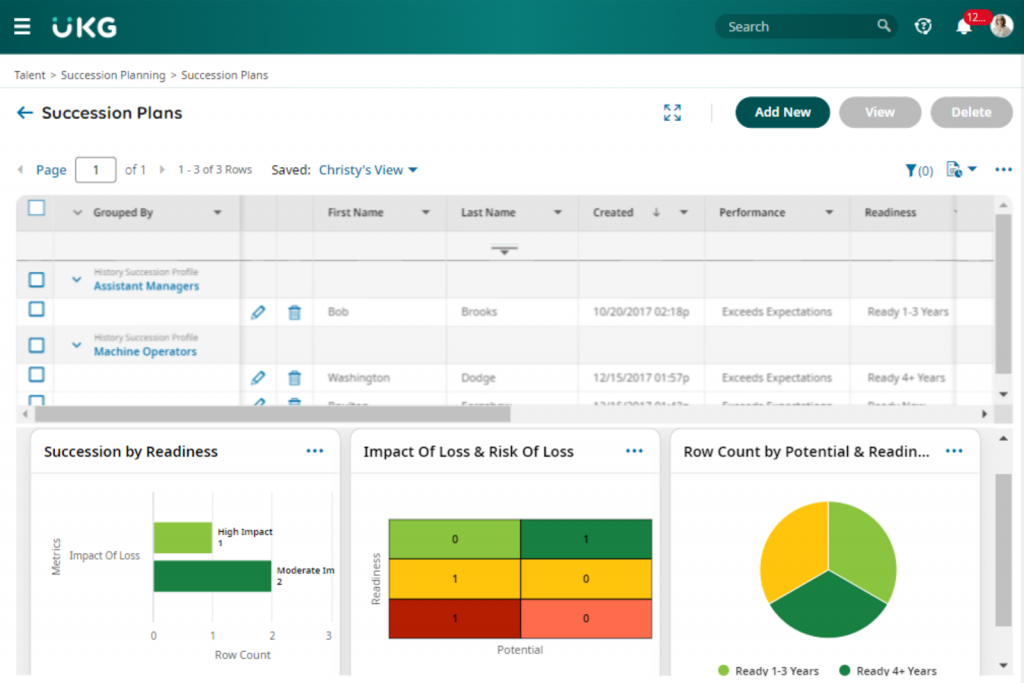
Task: Collapse the Assistant Managers group
Action: click(x=76, y=279)
